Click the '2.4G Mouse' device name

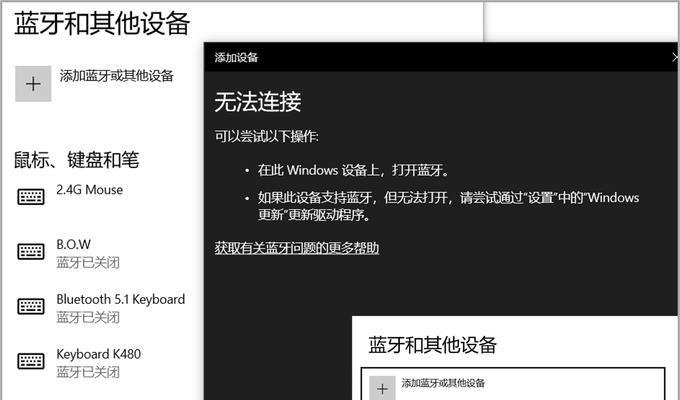(x=90, y=190)
